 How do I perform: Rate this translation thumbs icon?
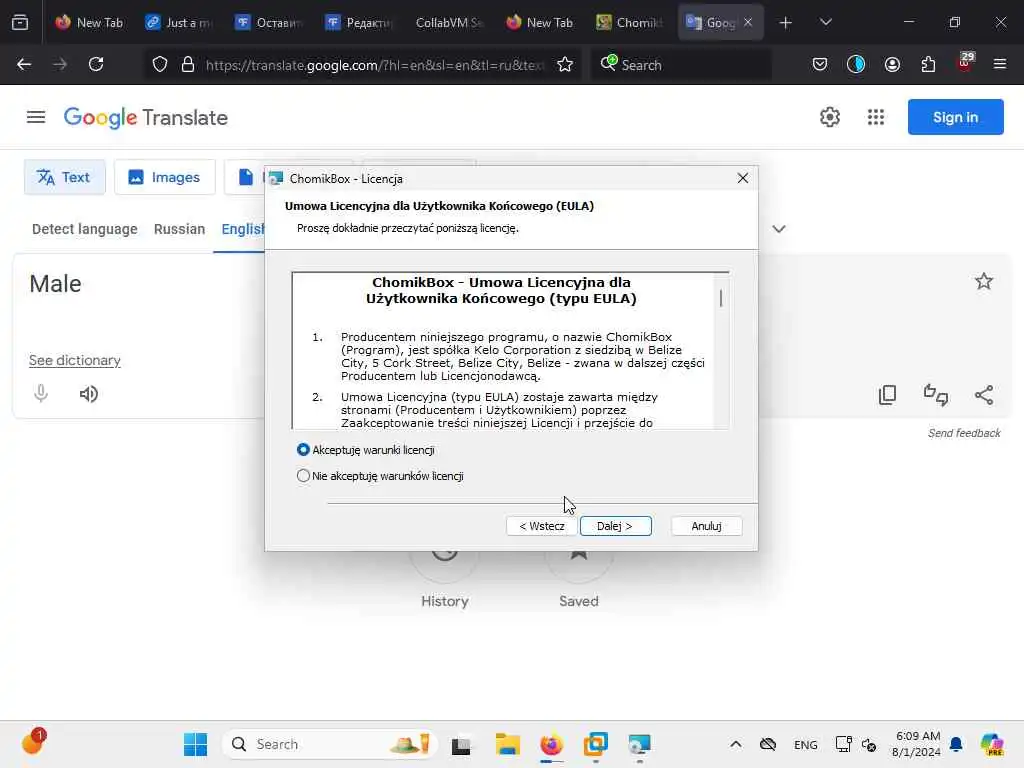(936, 394)
